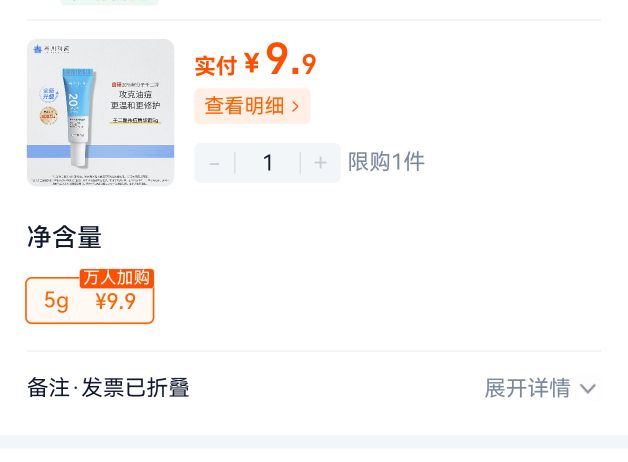628x462 pixels.
Task: Open 查看明细 price breakdown
Action: pyautogui.click(x=252, y=106)
